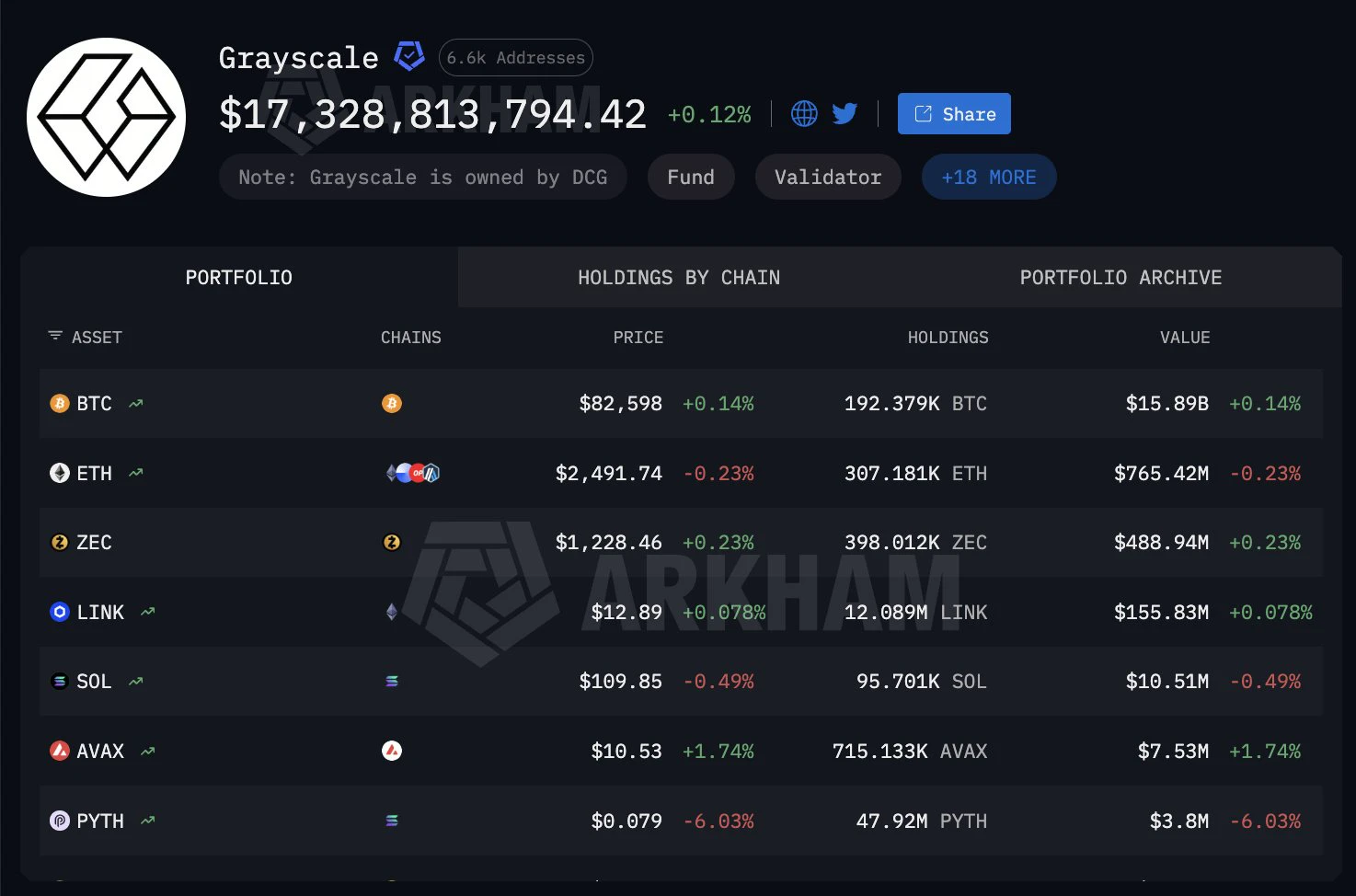Open the ASSET filter icon
The height and width of the screenshot is (896, 1356).
pyautogui.click(x=55, y=337)
